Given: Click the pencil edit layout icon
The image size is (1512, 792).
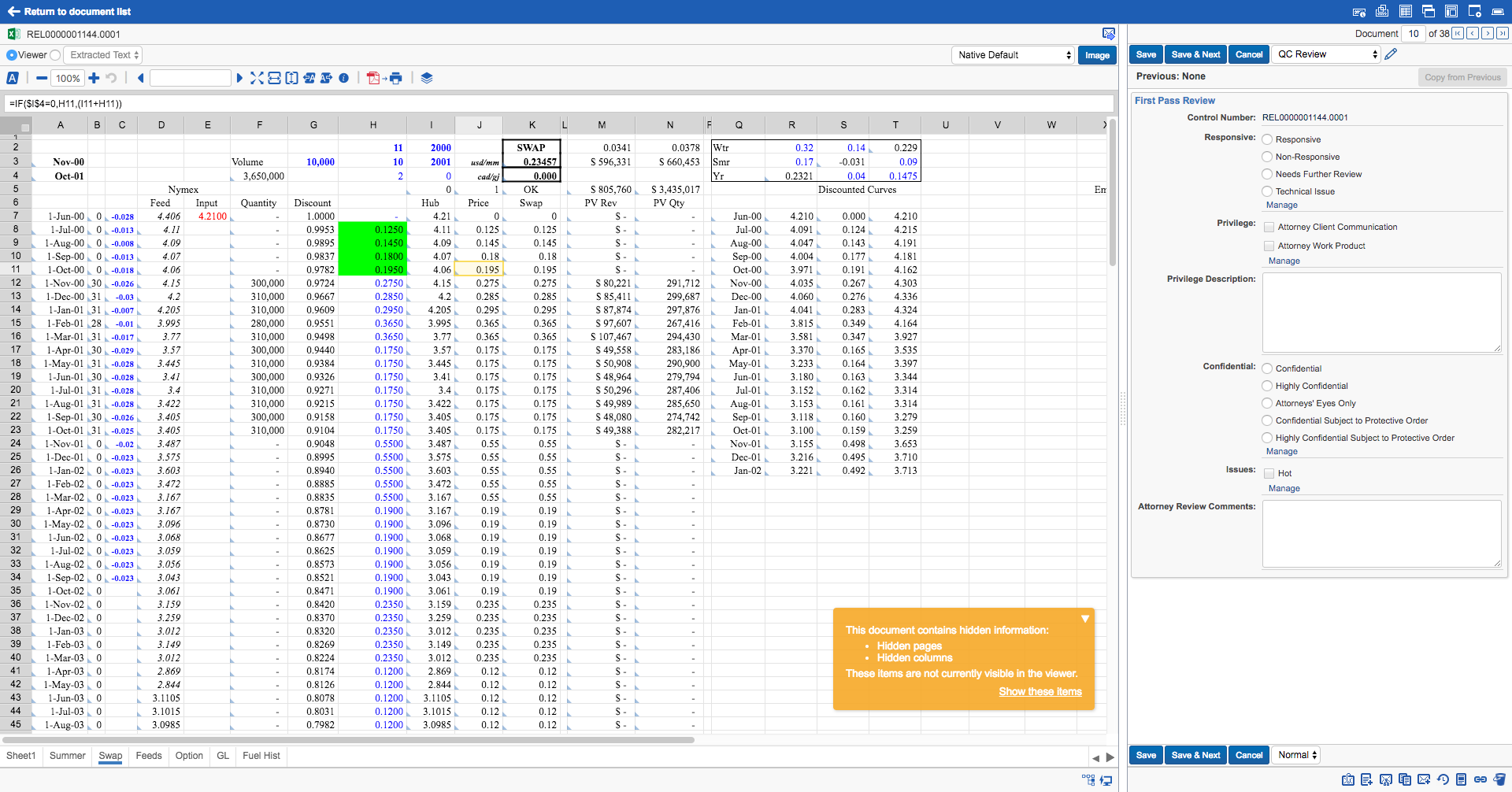Looking at the screenshot, I should coord(1391,54).
